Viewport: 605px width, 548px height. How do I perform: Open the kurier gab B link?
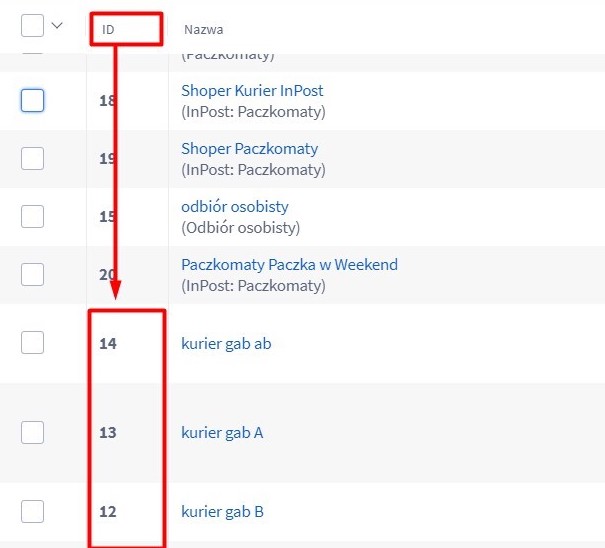pos(222,512)
